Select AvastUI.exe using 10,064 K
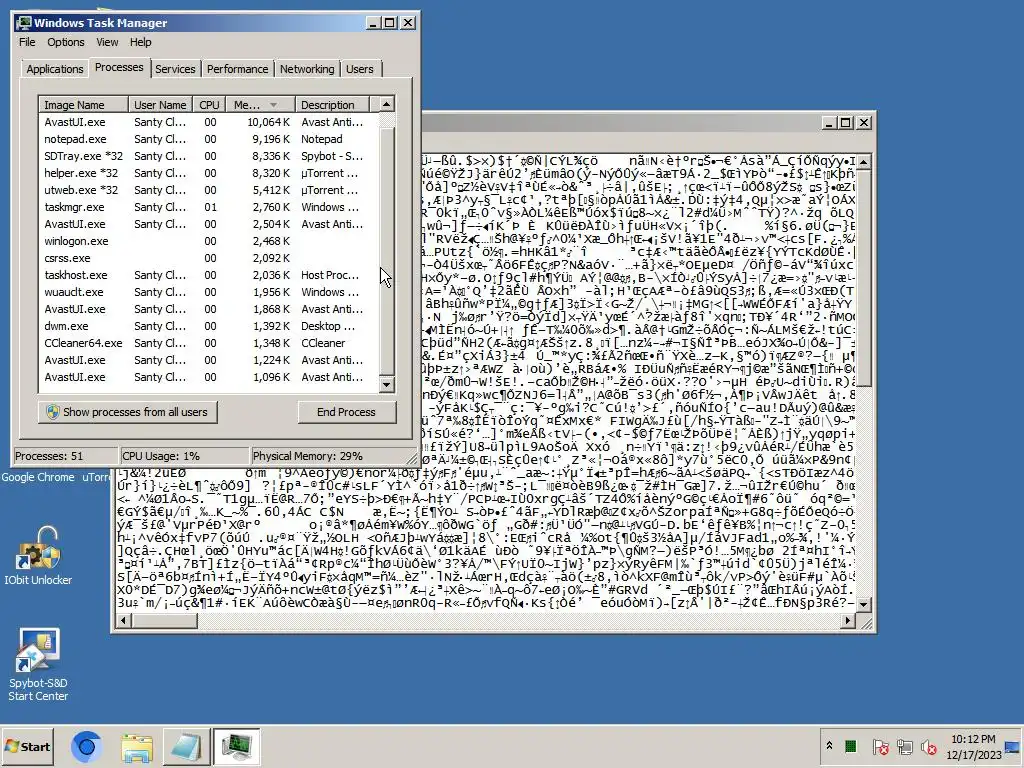 click(x=209, y=122)
